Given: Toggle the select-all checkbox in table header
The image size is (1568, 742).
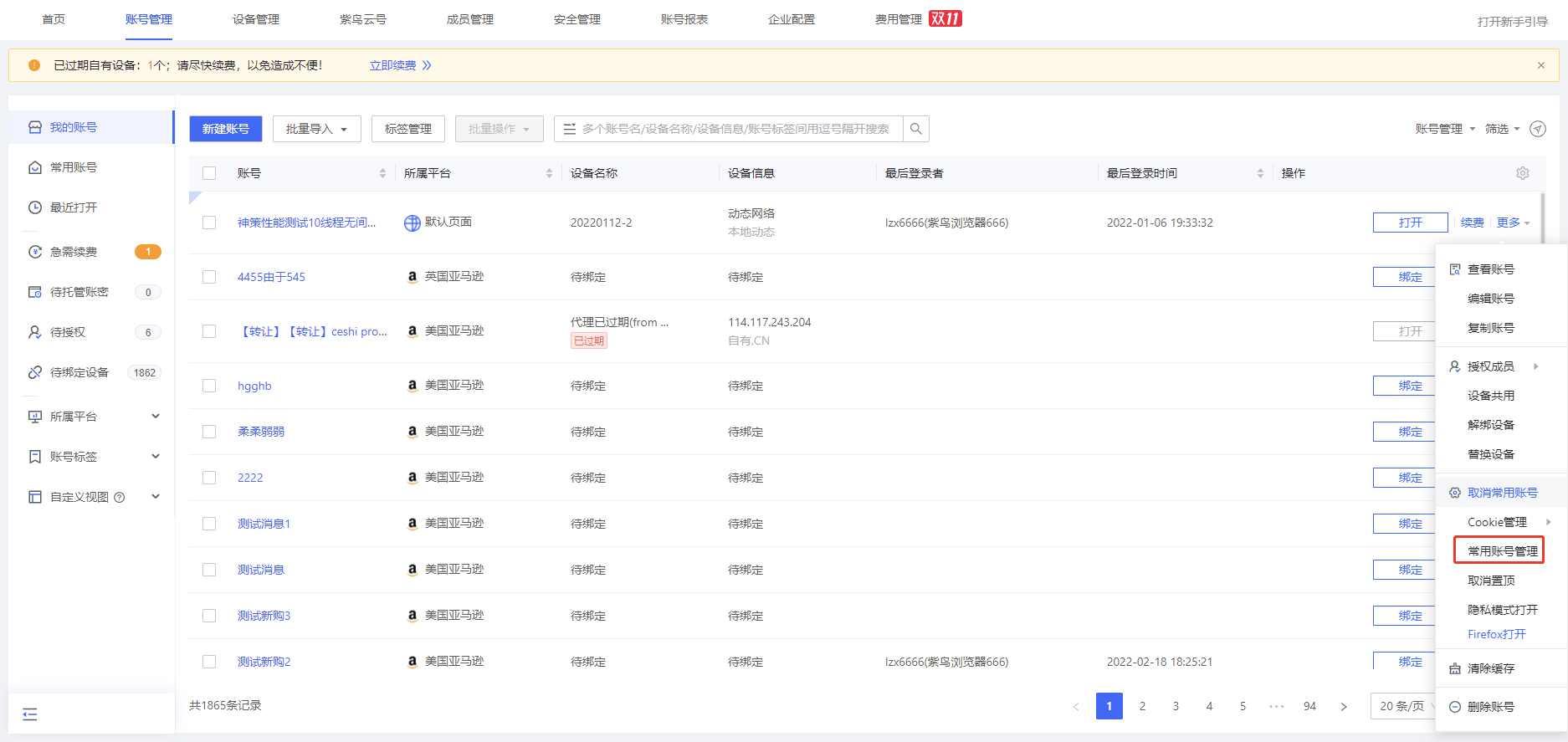Looking at the screenshot, I should [x=209, y=173].
